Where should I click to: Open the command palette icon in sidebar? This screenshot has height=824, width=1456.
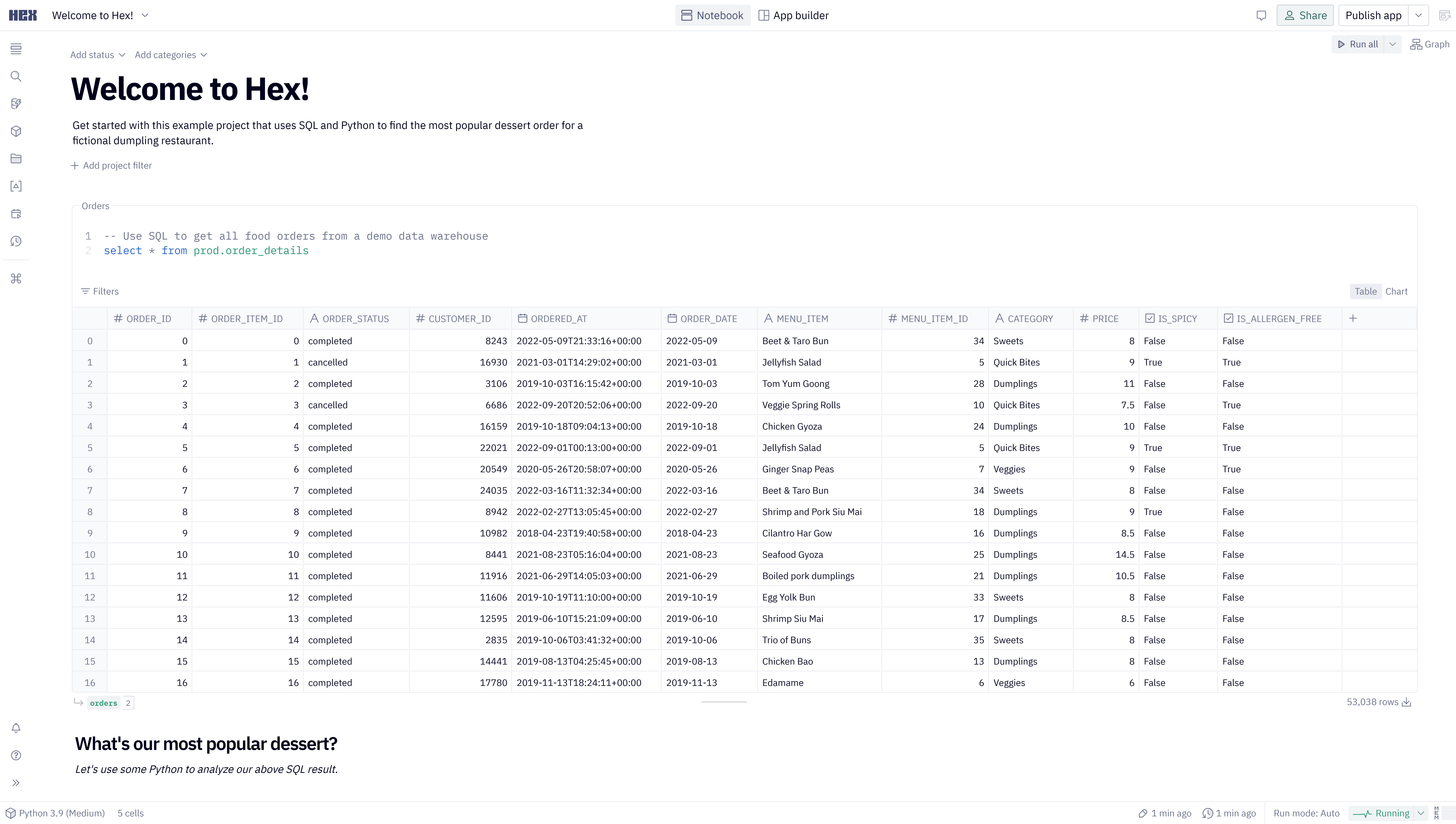click(16, 278)
